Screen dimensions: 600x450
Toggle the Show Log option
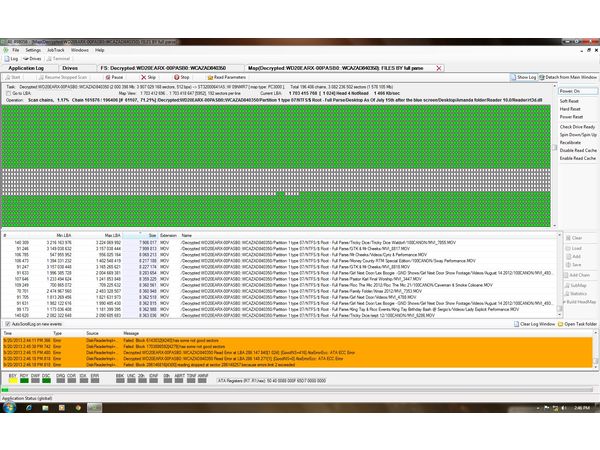click(x=523, y=76)
